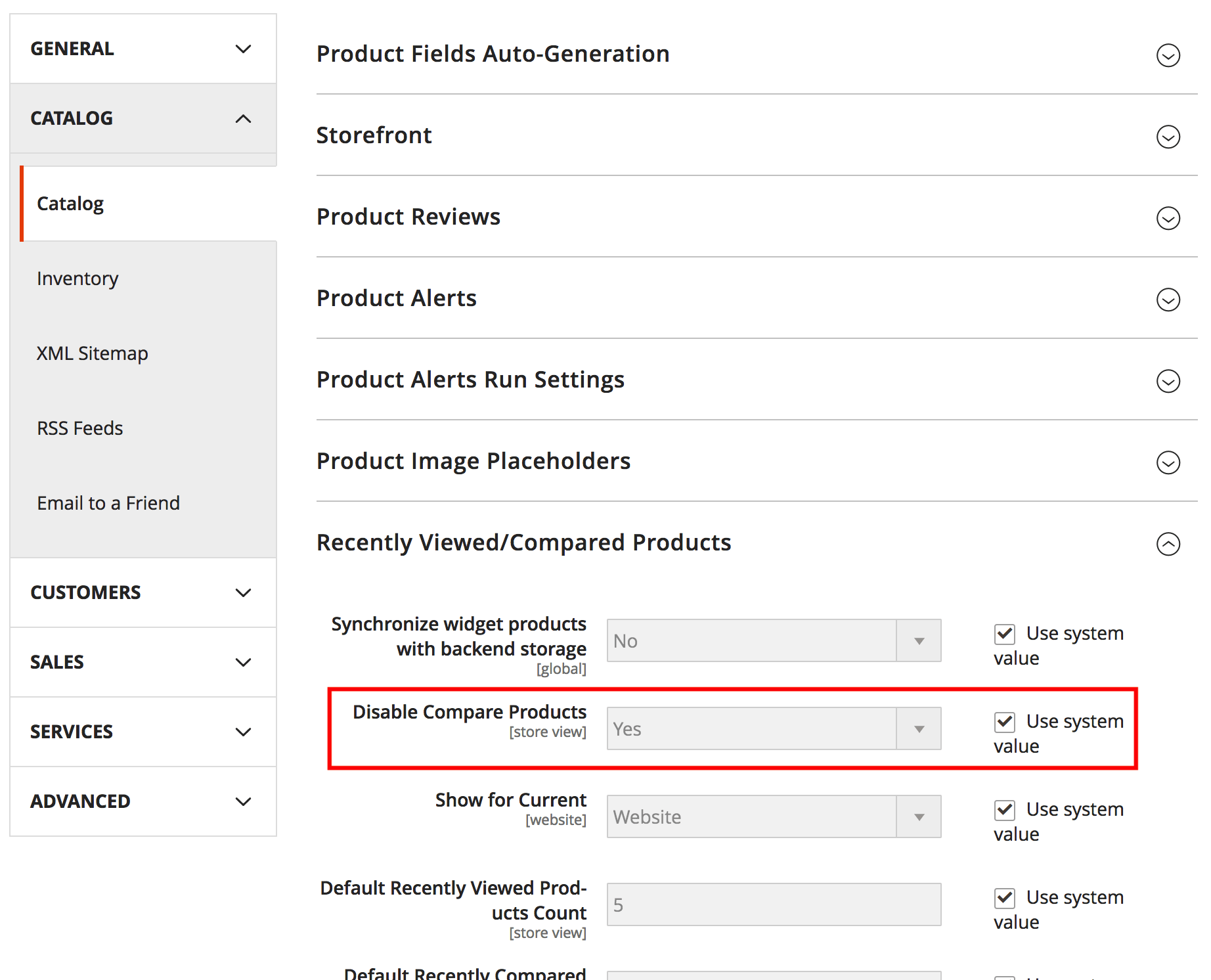Select Inventory in the Catalog menu
Image resolution: width=1211 pixels, height=980 pixels.
click(77, 278)
